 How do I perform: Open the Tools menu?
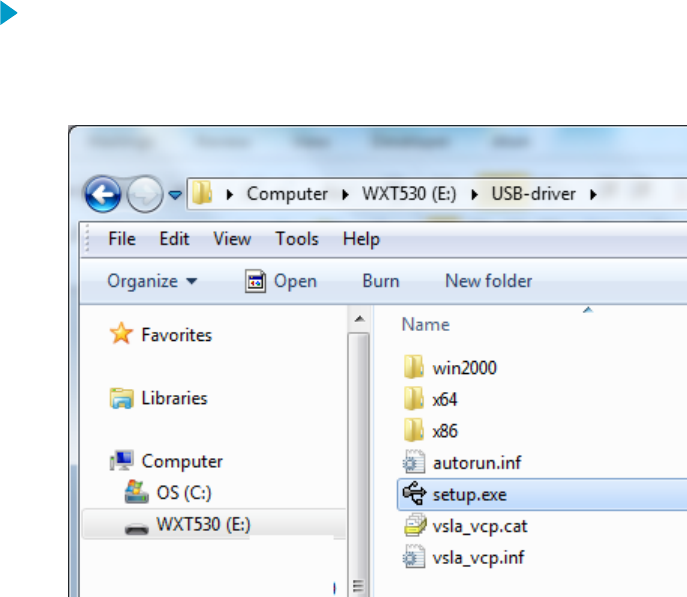point(297,239)
